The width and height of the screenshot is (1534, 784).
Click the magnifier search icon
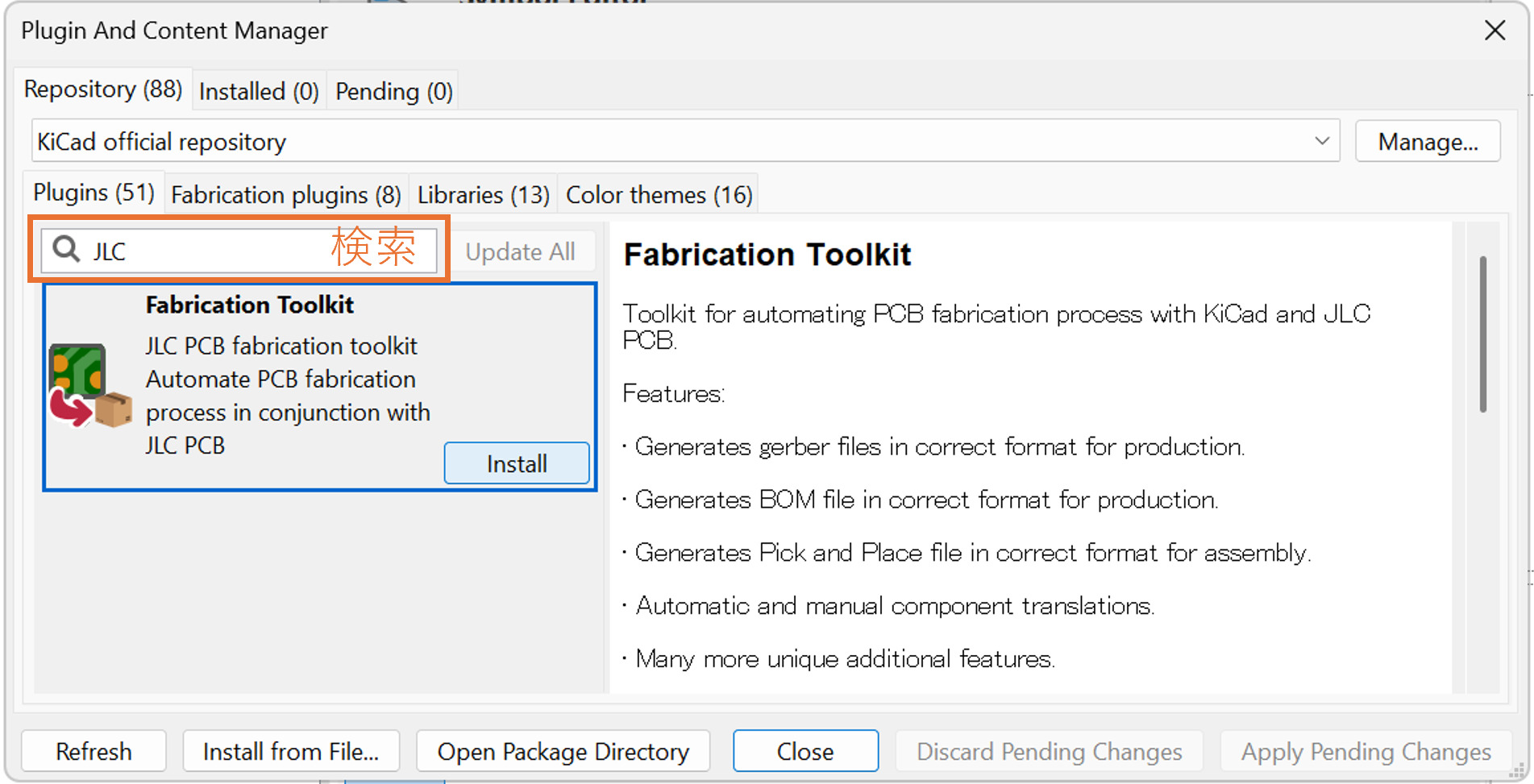pos(66,249)
